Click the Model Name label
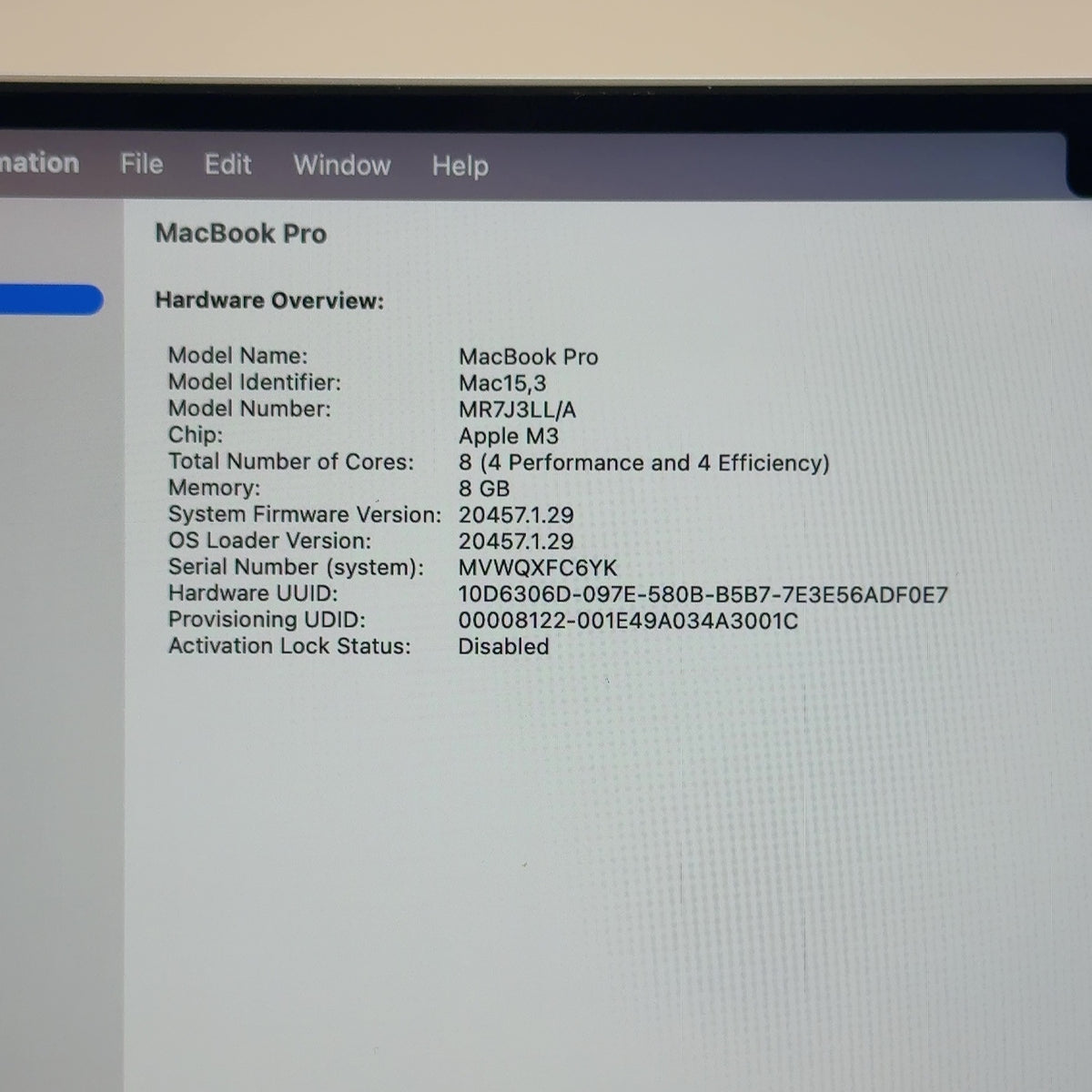1092x1092 pixels. coord(238,356)
